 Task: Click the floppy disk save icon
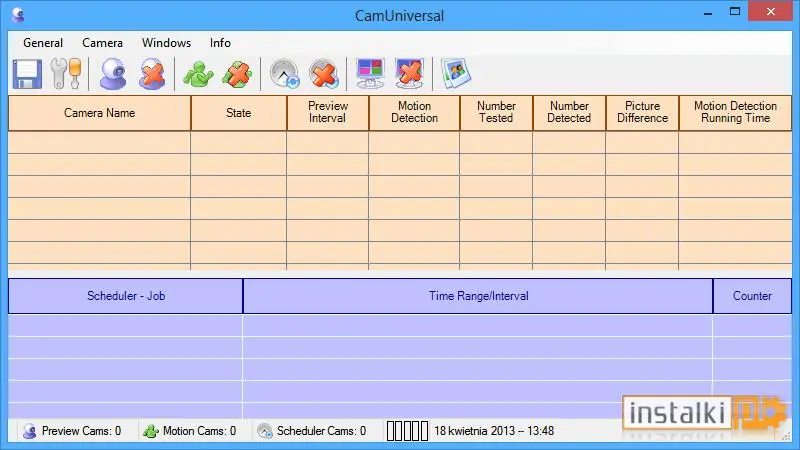(27, 74)
